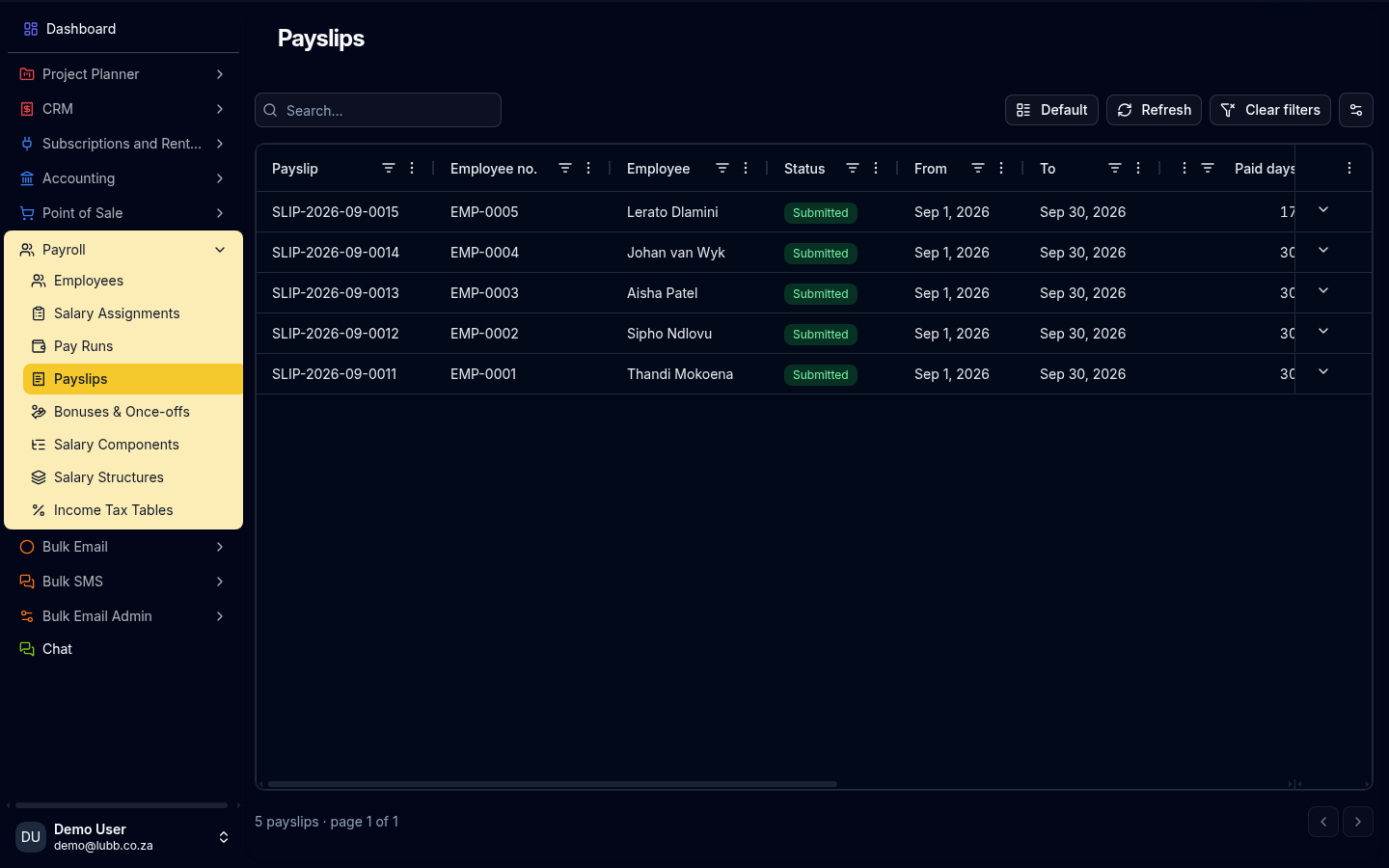Filter the Employee no. column
The image size is (1389, 868).
pyautogui.click(x=565, y=168)
